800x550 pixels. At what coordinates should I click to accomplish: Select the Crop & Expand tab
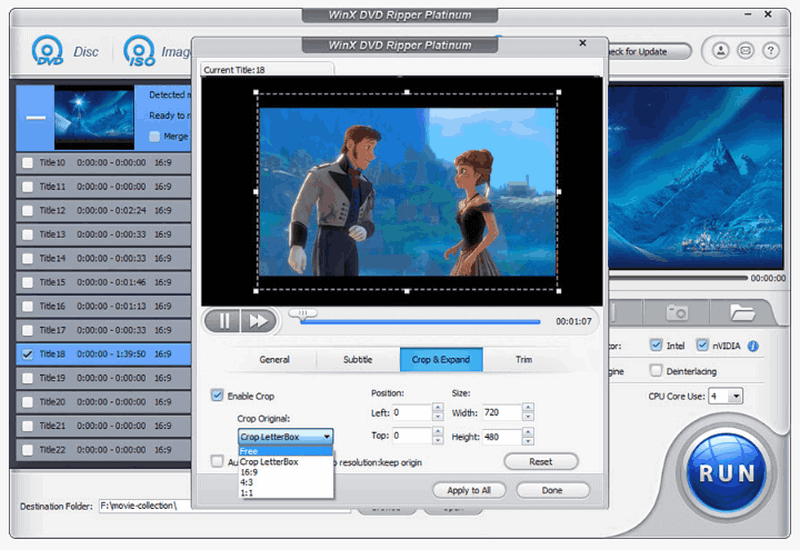(441, 360)
